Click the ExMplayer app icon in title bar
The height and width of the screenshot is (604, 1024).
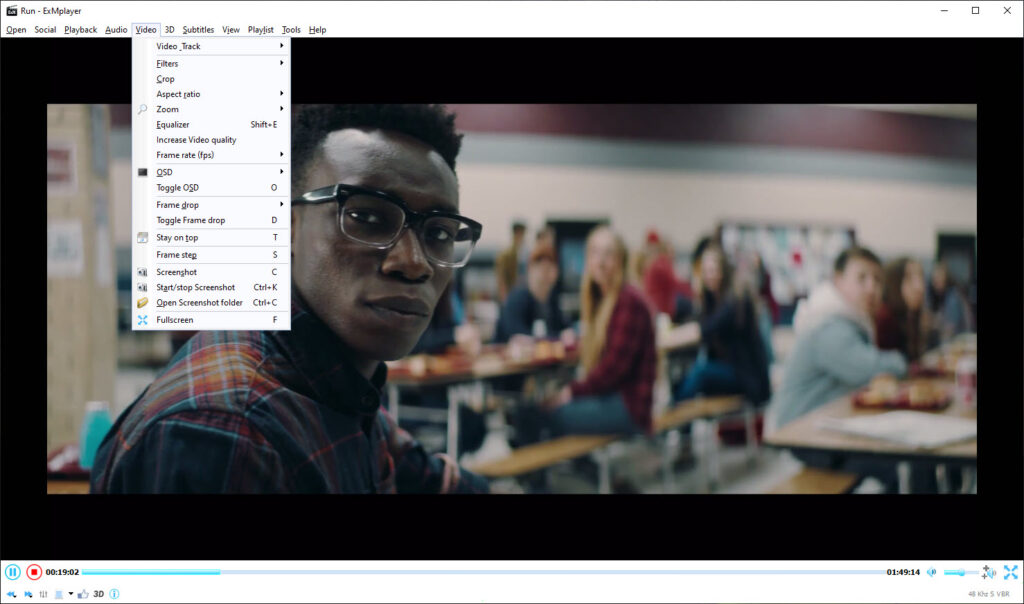point(11,10)
